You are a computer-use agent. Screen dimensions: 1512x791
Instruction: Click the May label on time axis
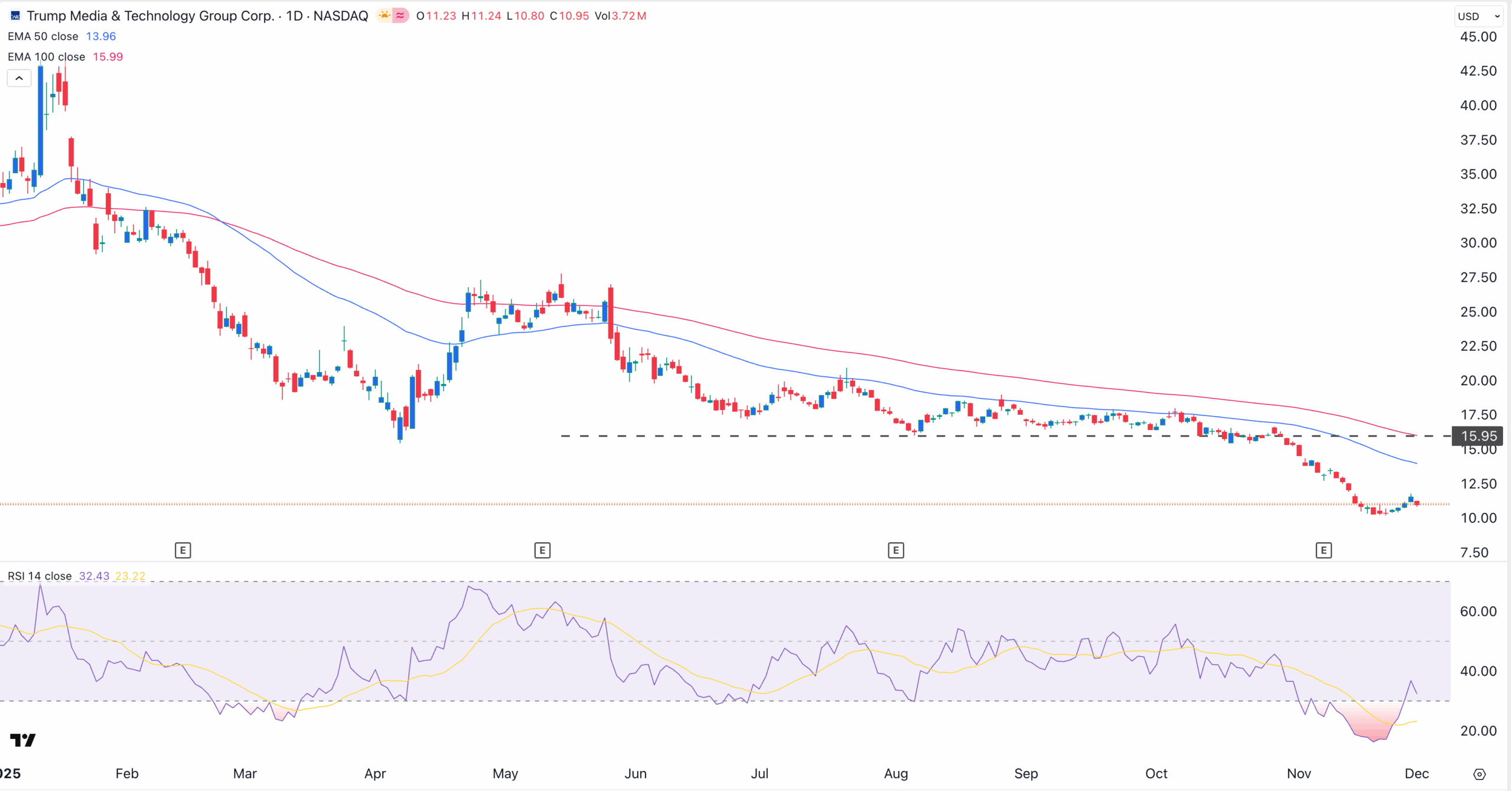click(x=506, y=774)
